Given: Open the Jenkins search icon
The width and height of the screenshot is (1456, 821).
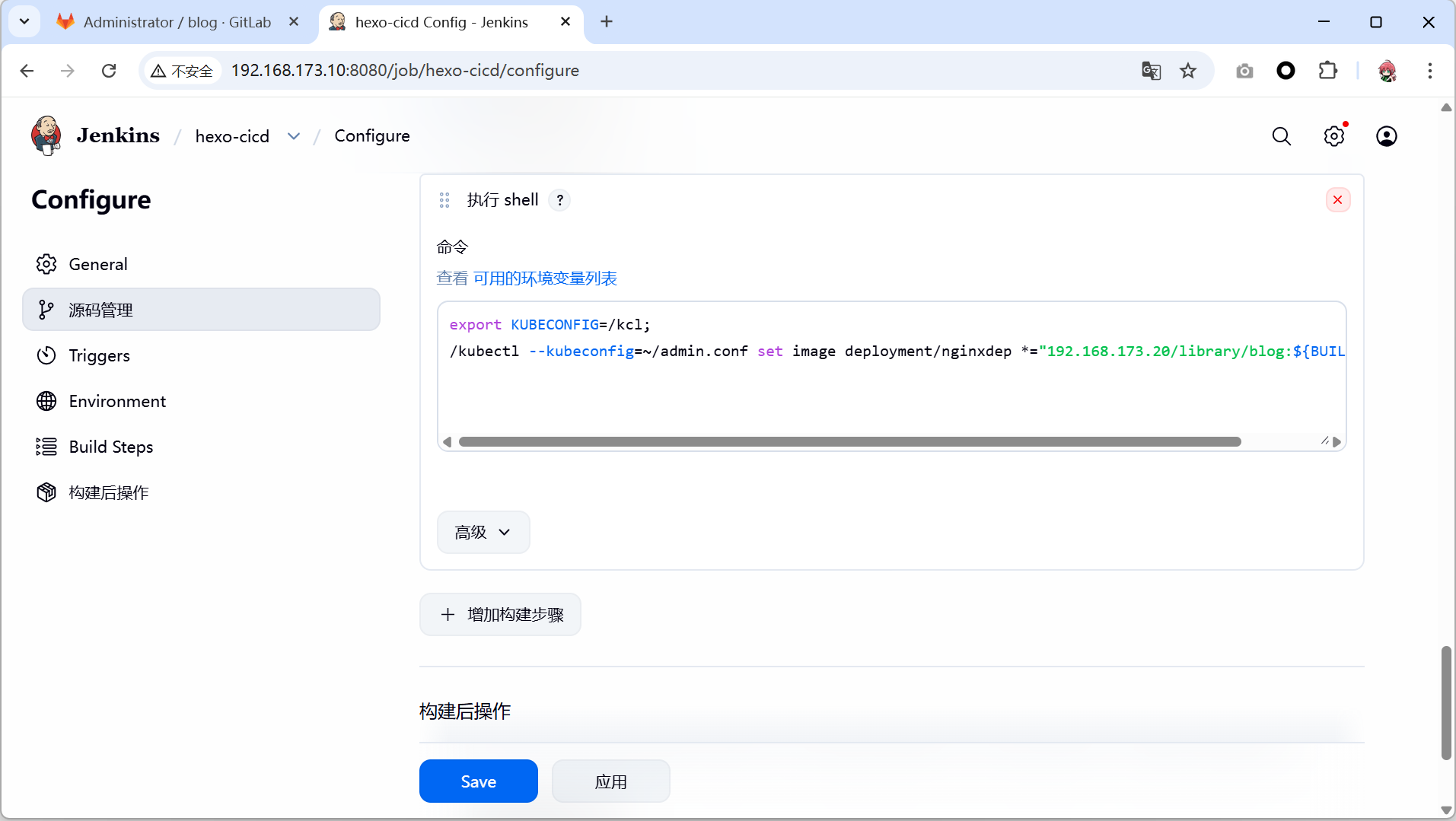Looking at the screenshot, I should point(1282,136).
